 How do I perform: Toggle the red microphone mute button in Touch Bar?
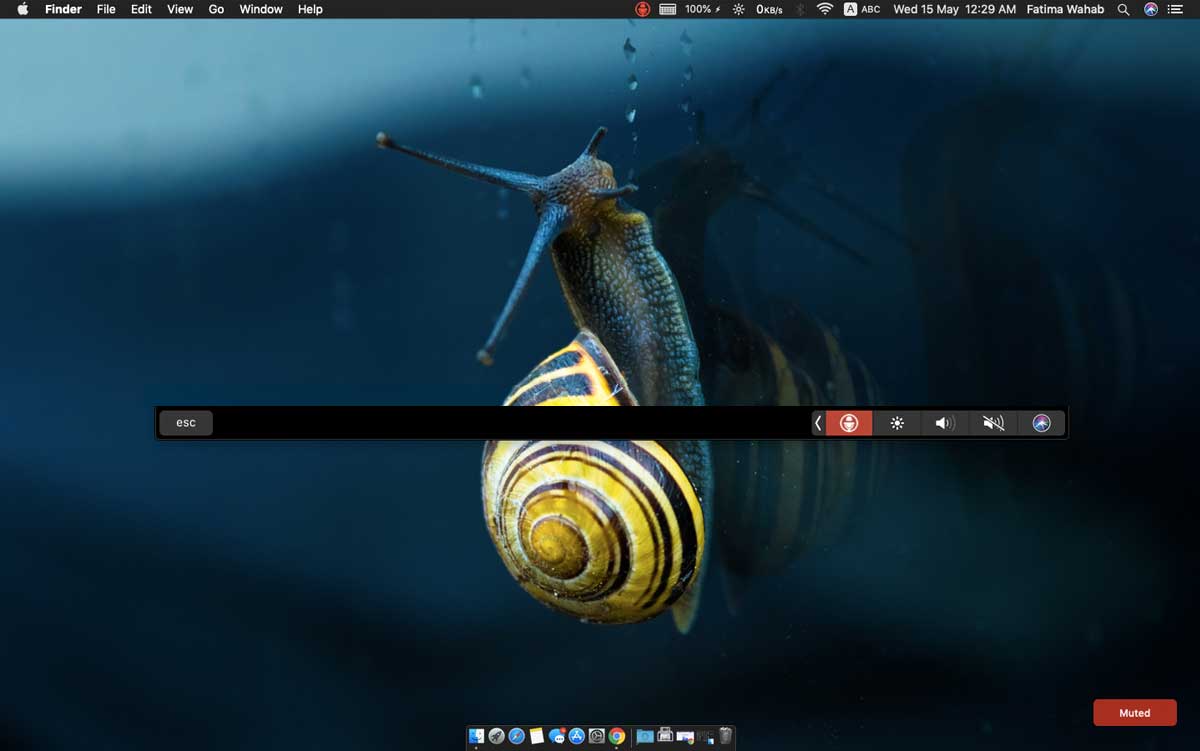pyautogui.click(x=849, y=423)
